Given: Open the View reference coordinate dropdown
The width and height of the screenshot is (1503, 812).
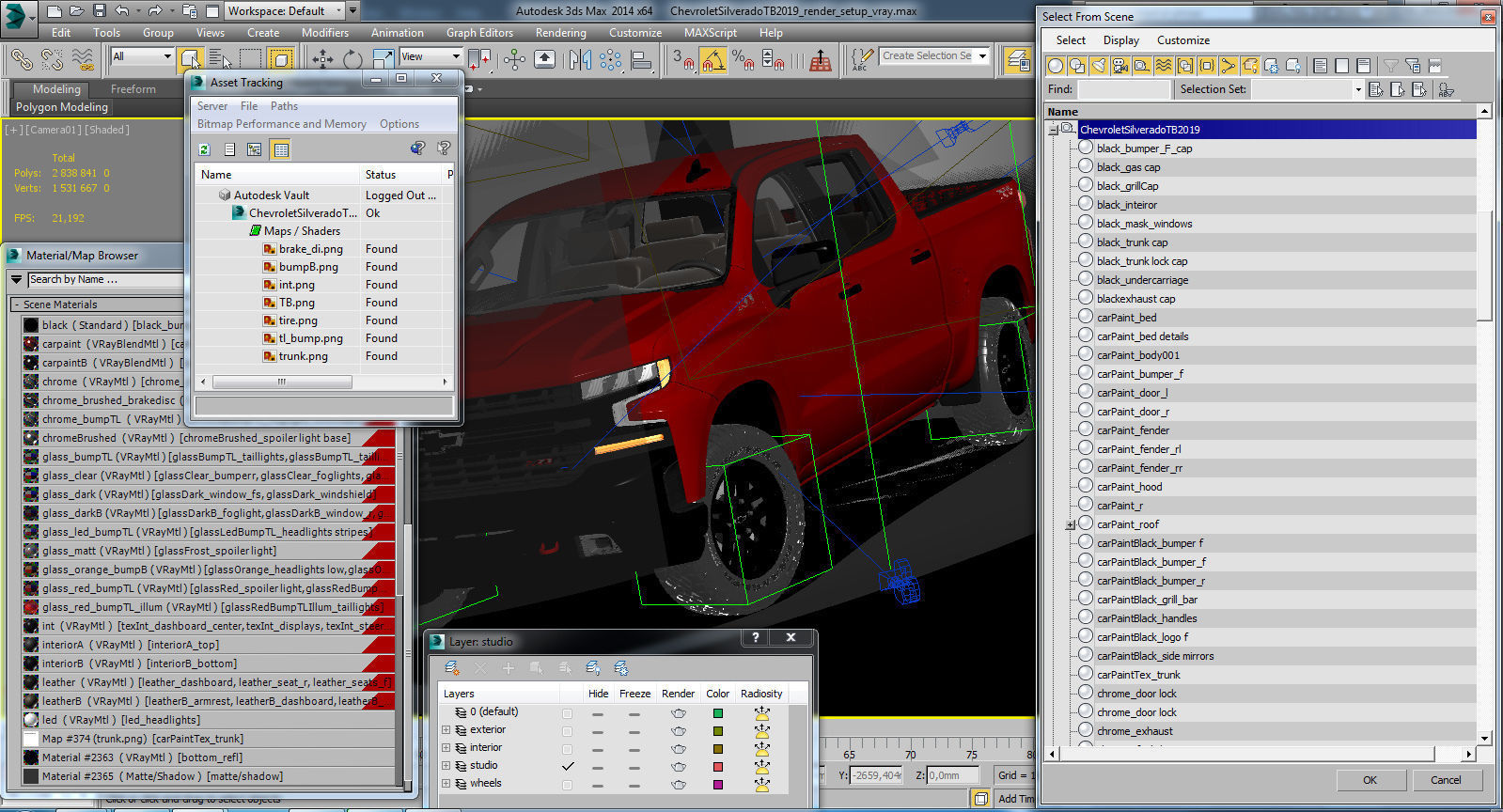Looking at the screenshot, I should [x=431, y=56].
